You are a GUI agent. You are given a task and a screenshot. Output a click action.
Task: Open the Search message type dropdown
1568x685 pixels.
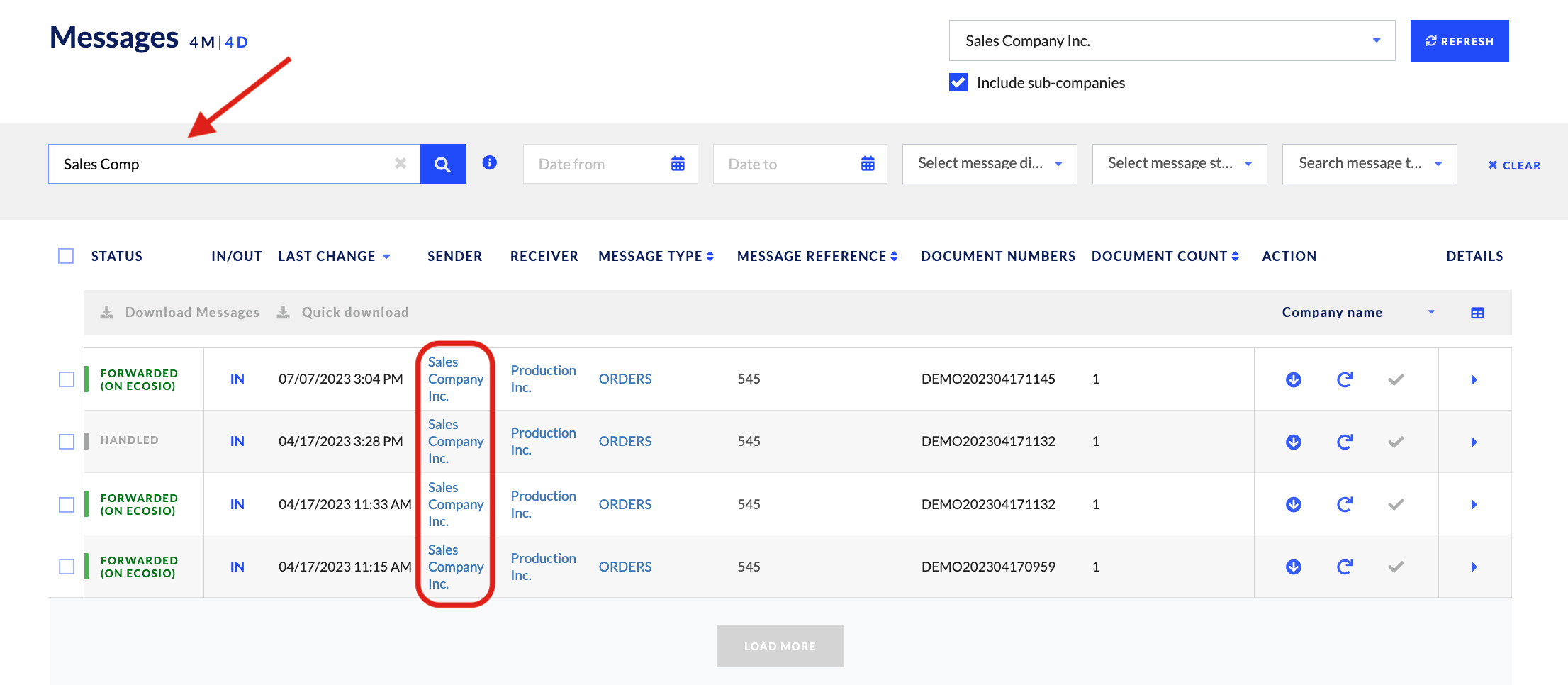click(x=1370, y=164)
